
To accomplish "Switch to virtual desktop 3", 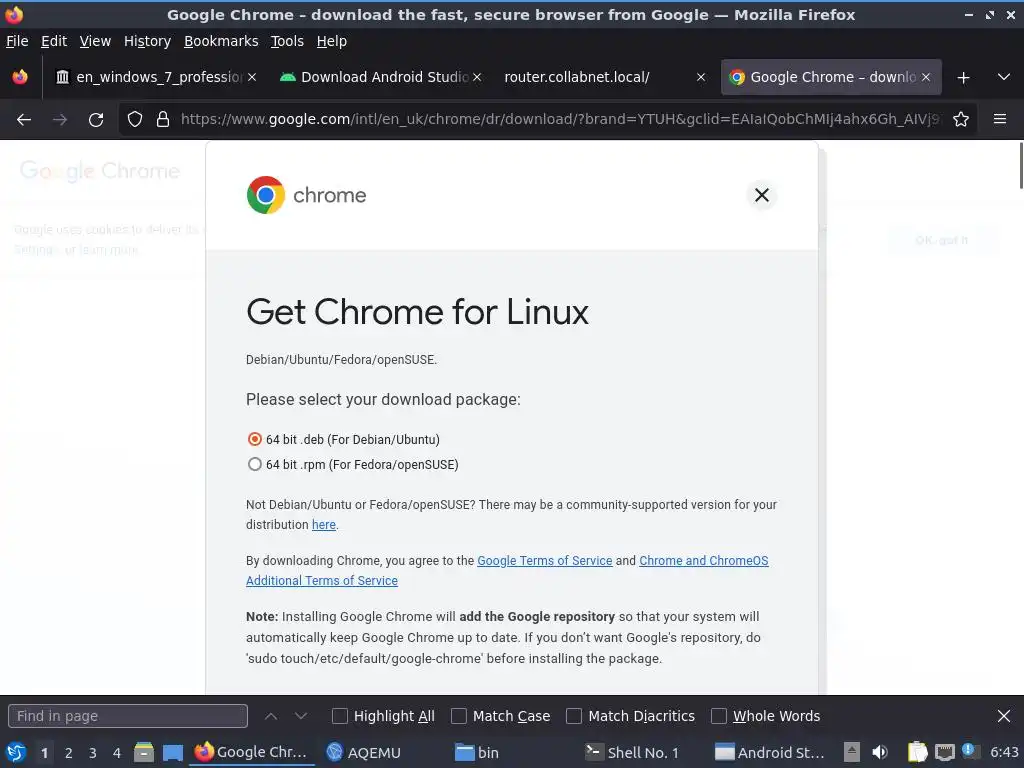I will pyautogui.click(x=93, y=753).
